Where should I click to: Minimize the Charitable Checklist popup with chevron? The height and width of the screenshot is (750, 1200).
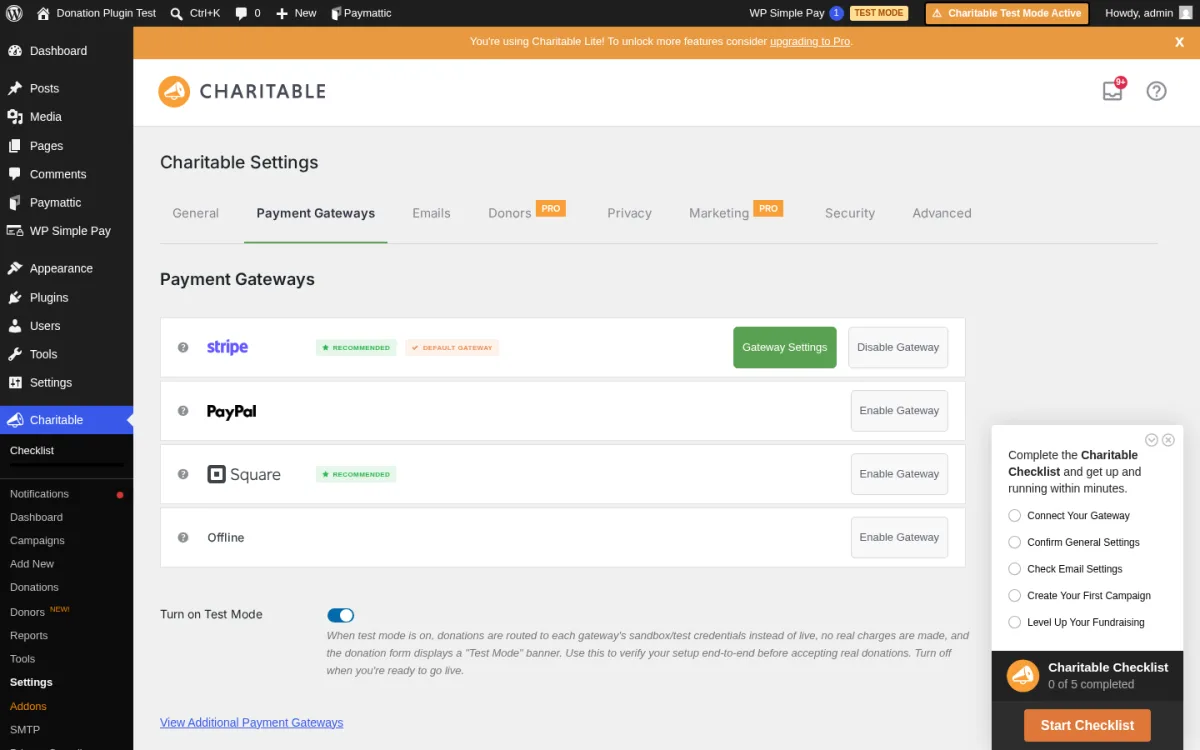click(x=1151, y=440)
